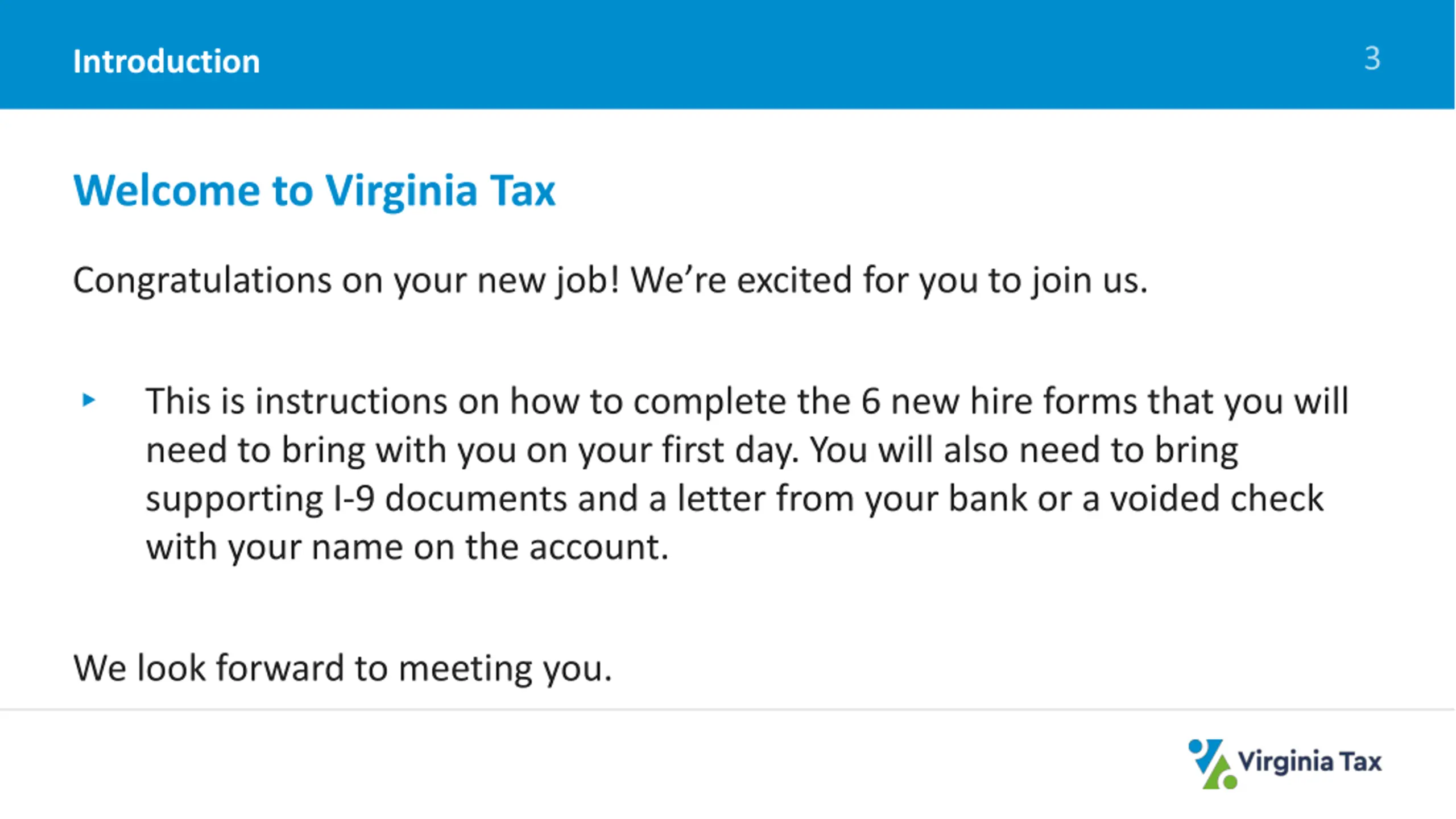Click the word "I-9" in the bullet
Screen dimensions: 1456x819
pos(354,499)
